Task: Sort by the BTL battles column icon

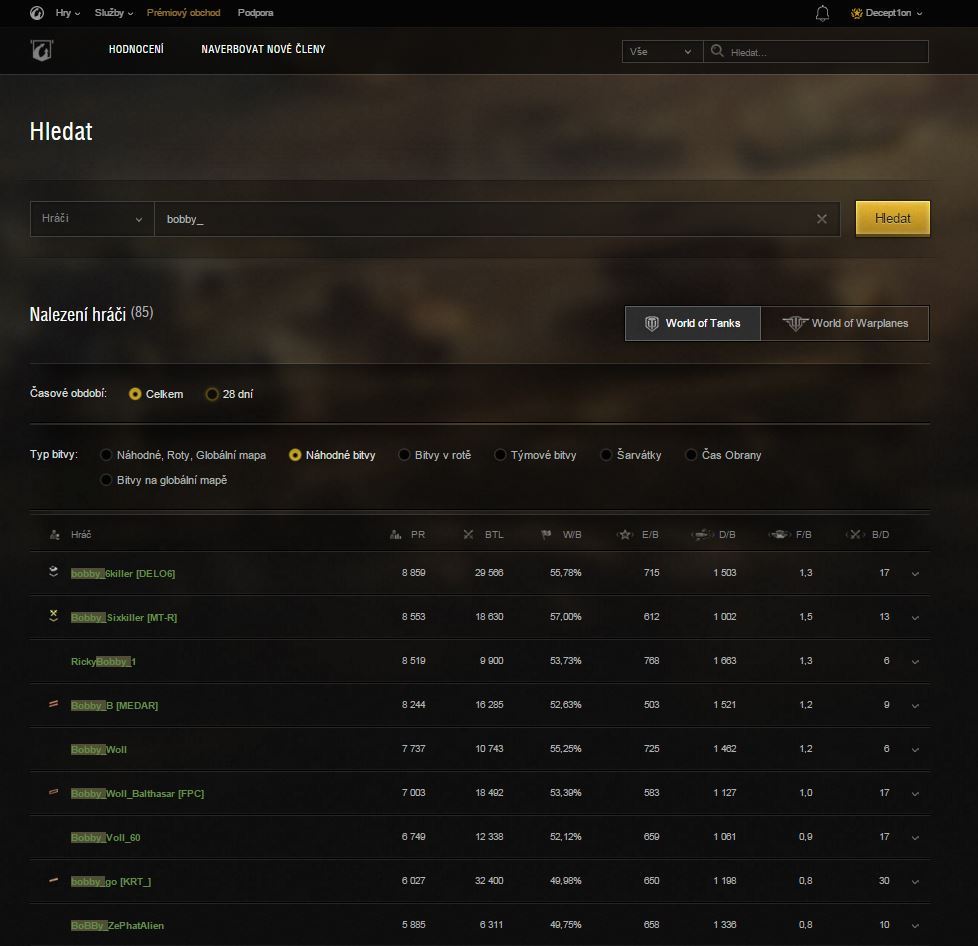Action: coord(468,535)
